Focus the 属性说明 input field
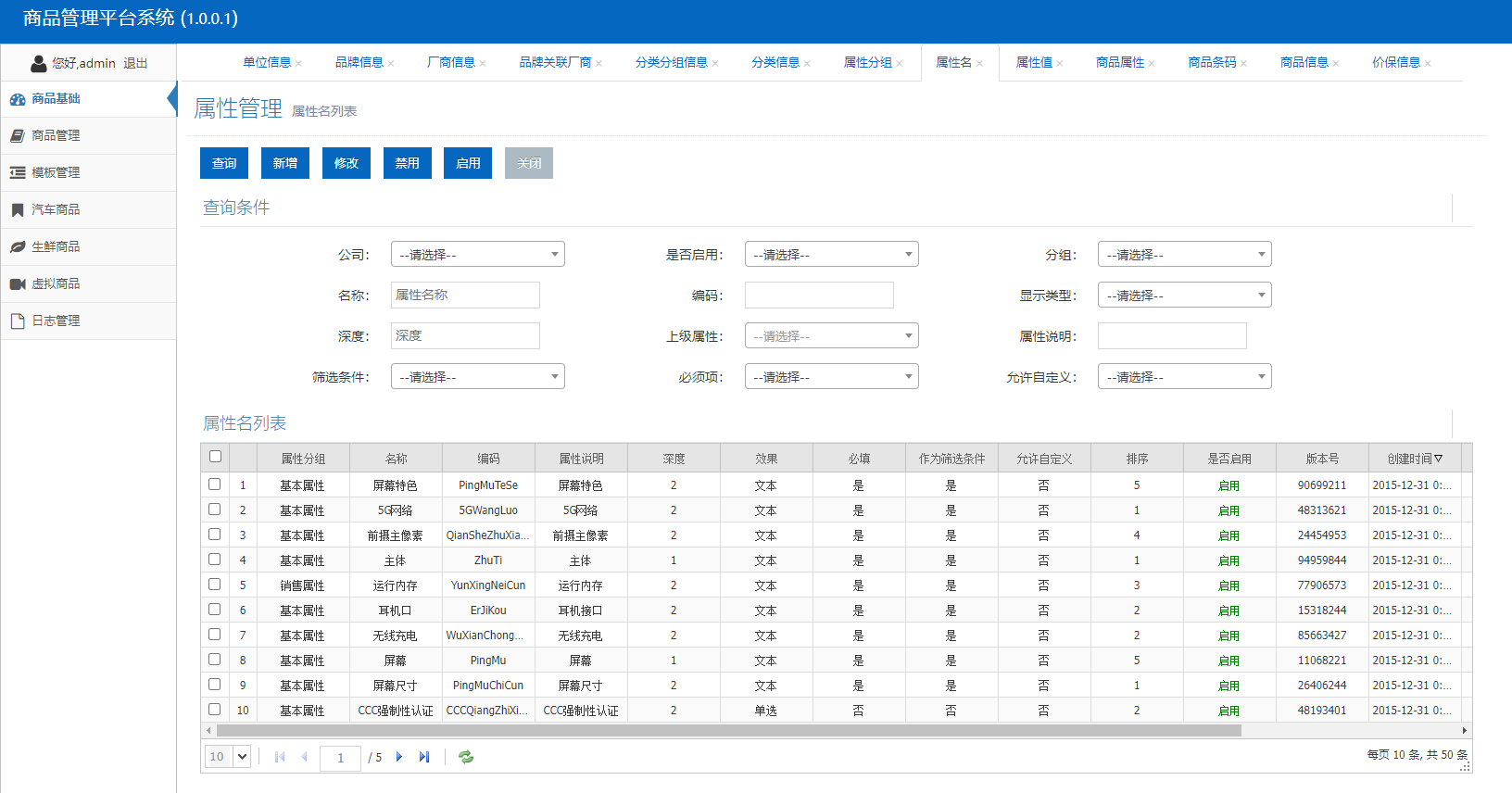 (x=1172, y=336)
